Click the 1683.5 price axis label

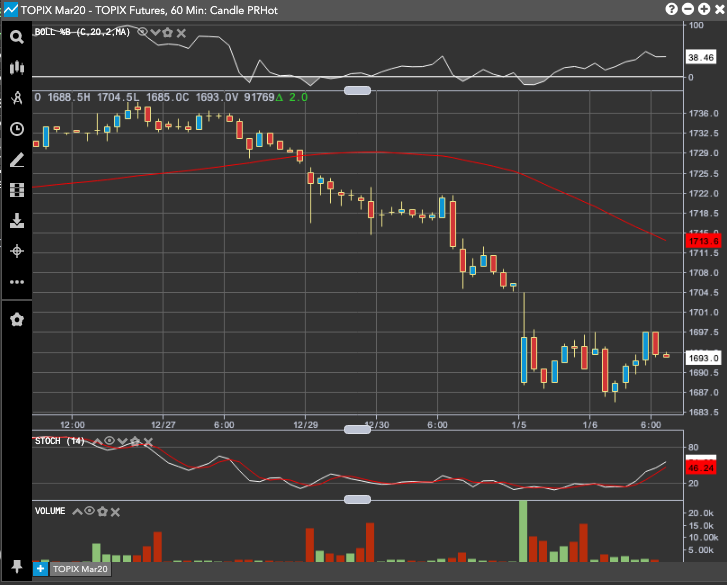pos(703,412)
